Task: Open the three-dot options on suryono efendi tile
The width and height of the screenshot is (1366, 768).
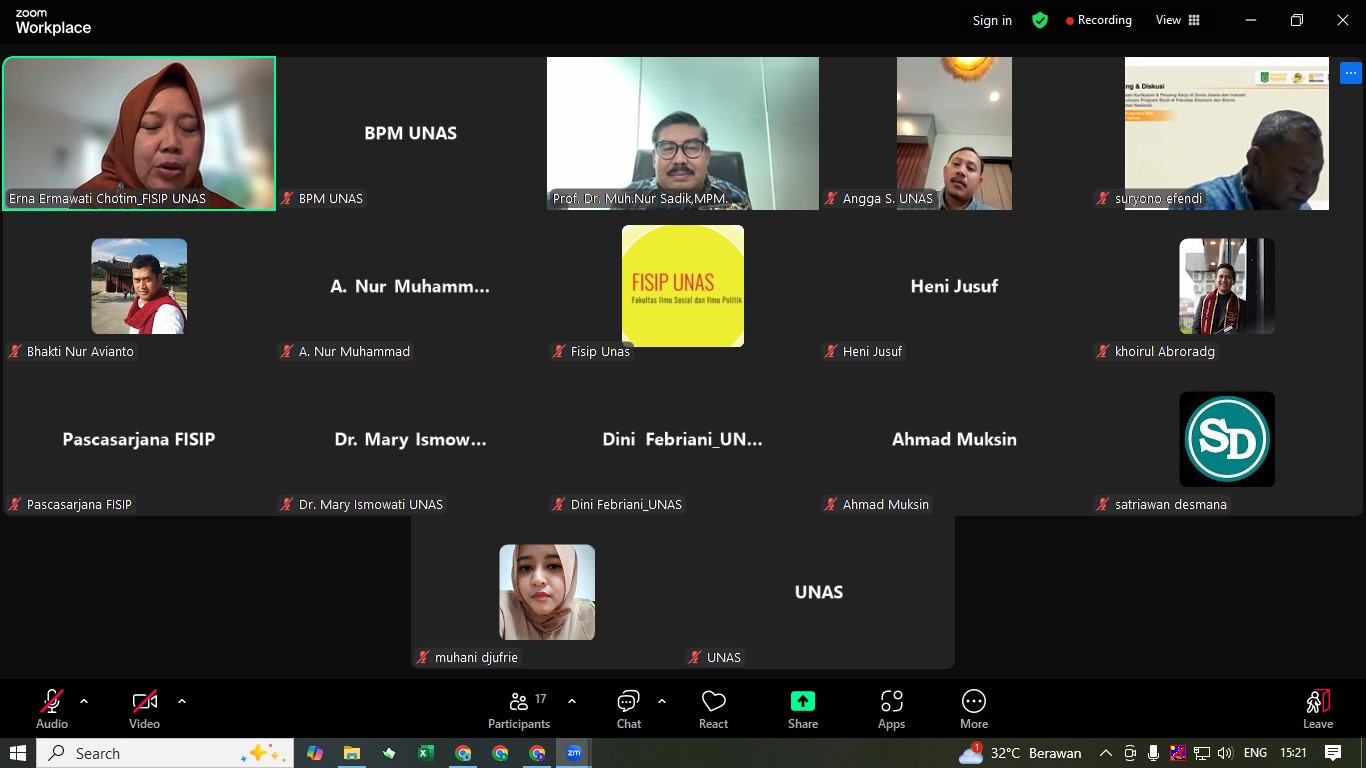Action: tap(1350, 72)
